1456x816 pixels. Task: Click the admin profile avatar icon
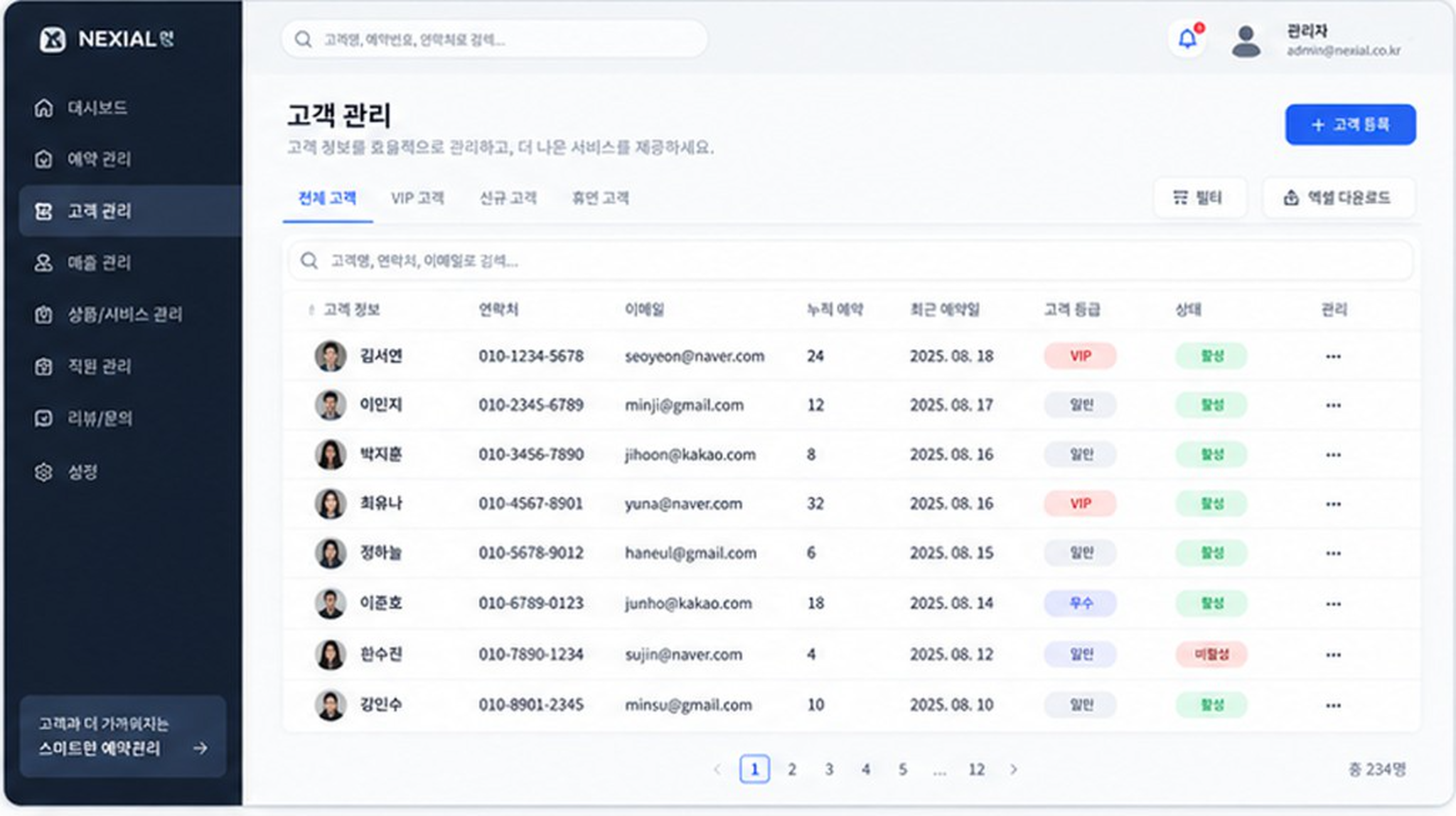[1246, 41]
